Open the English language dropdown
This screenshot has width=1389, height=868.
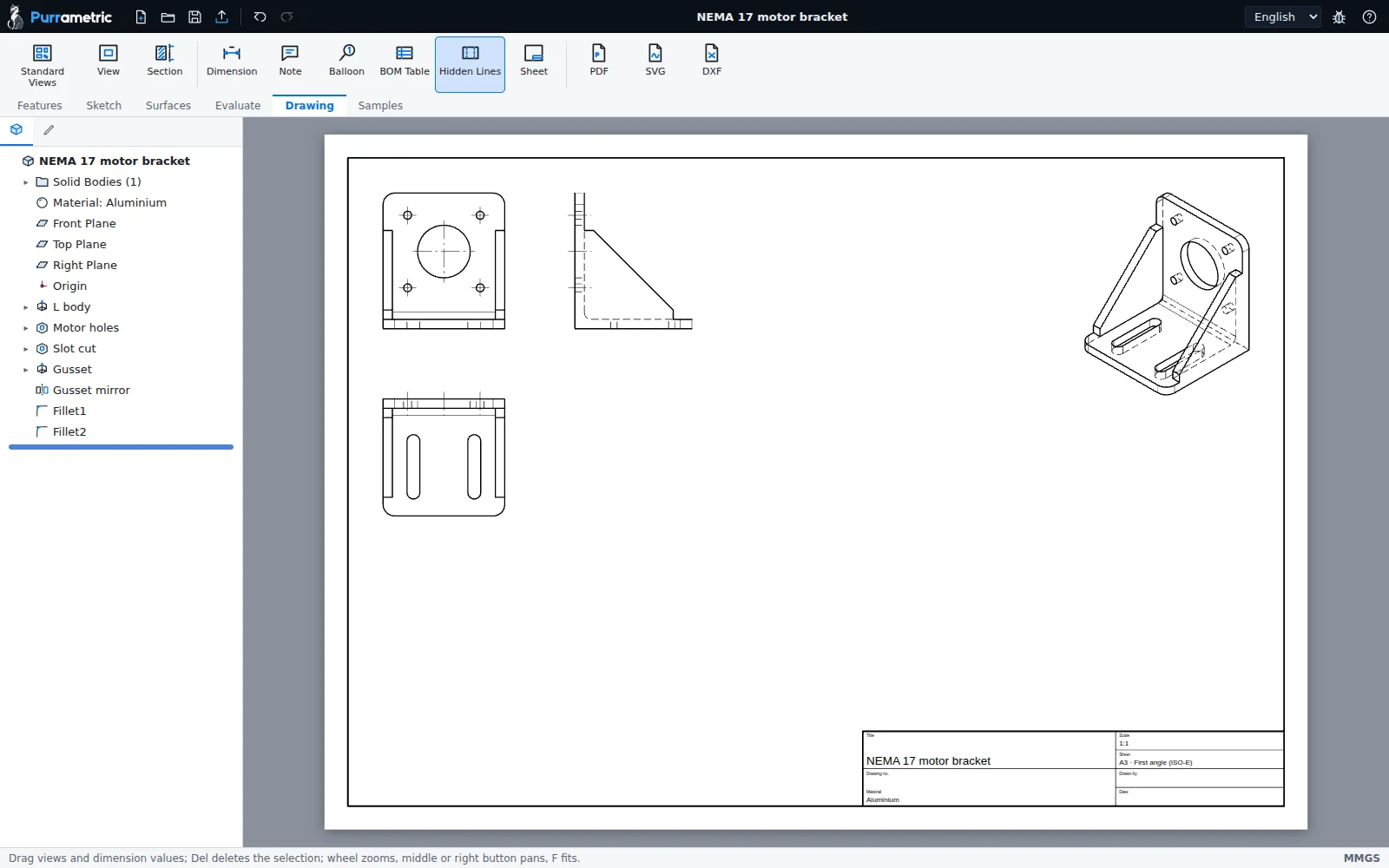coord(1283,16)
